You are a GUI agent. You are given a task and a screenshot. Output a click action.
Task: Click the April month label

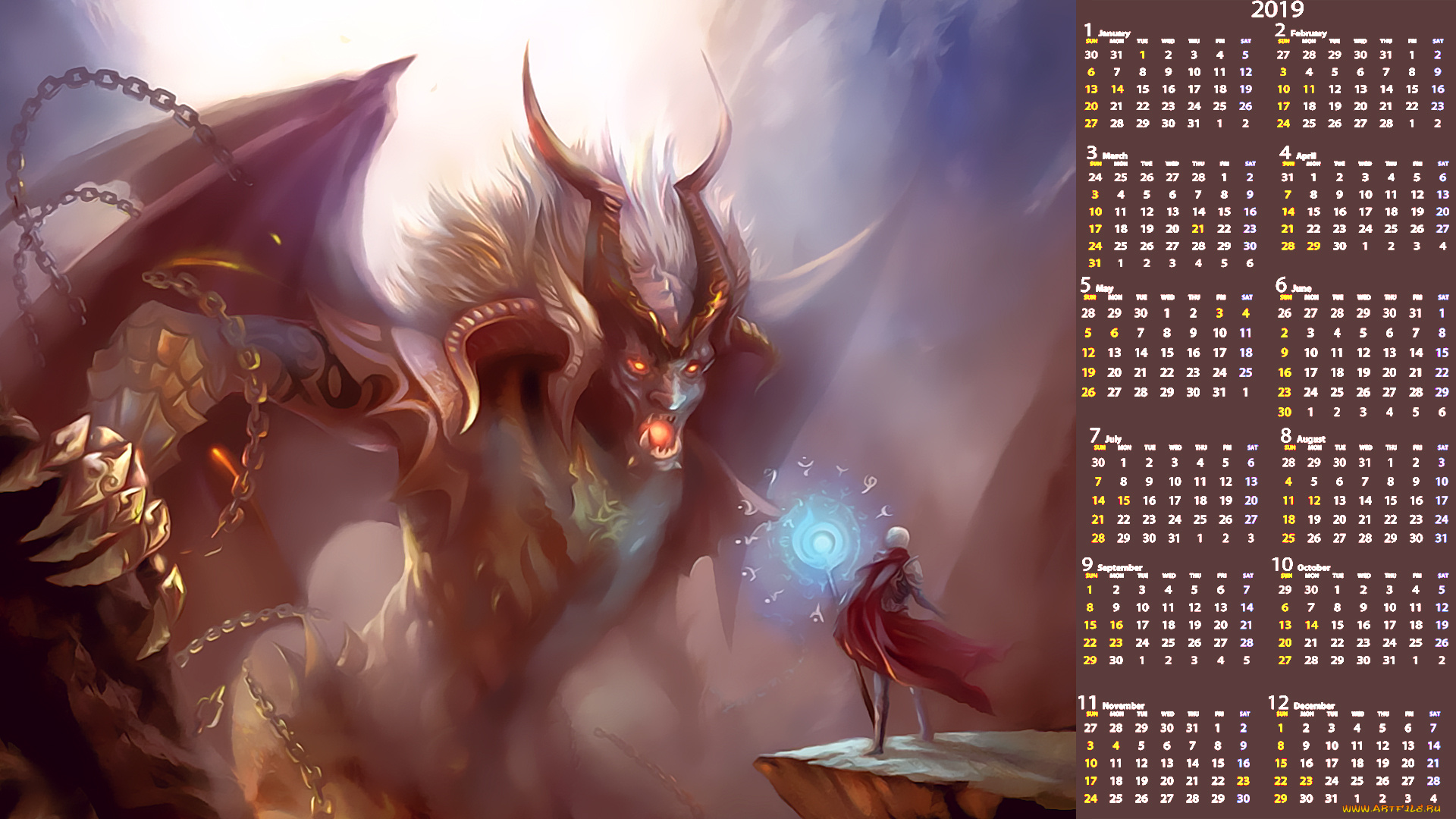click(1306, 155)
